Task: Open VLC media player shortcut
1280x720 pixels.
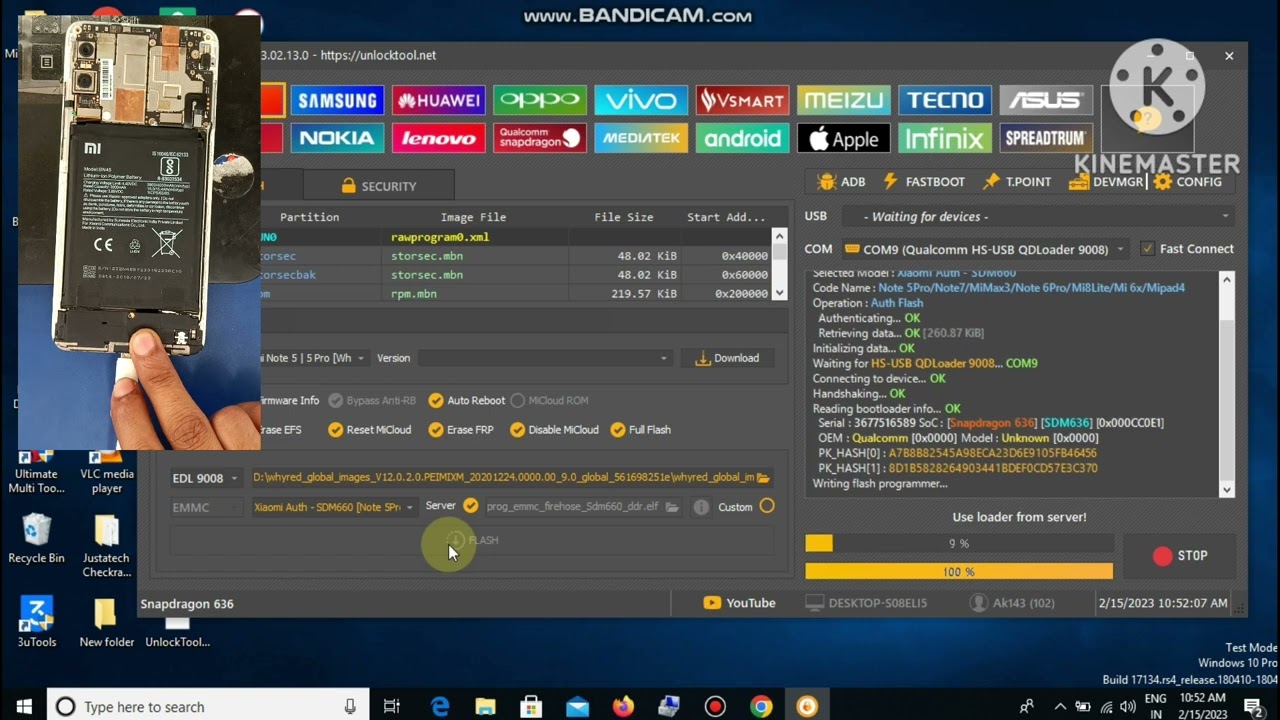Action: pos(107,470)
